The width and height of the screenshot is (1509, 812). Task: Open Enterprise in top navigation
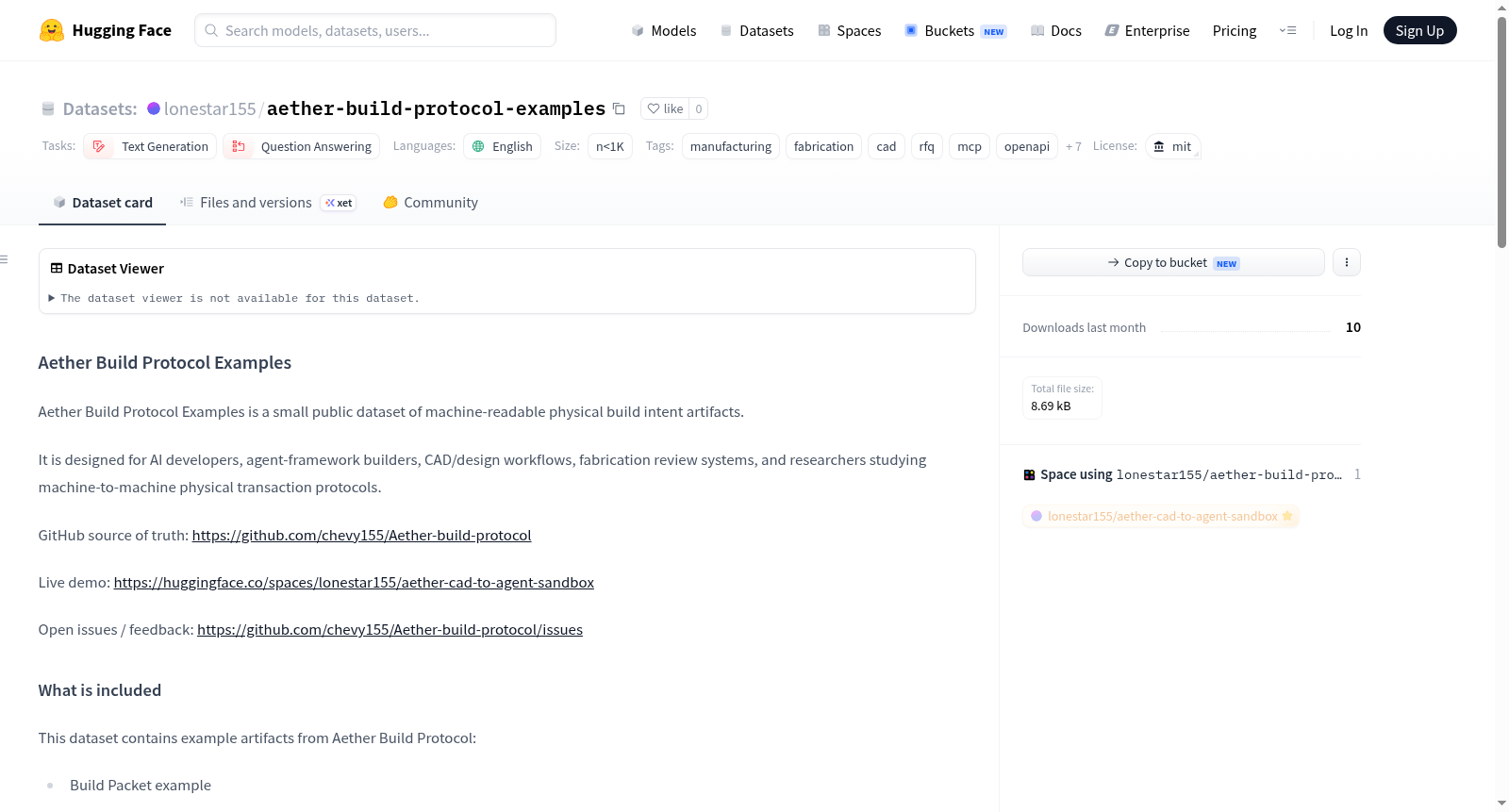coord(1147,30)
